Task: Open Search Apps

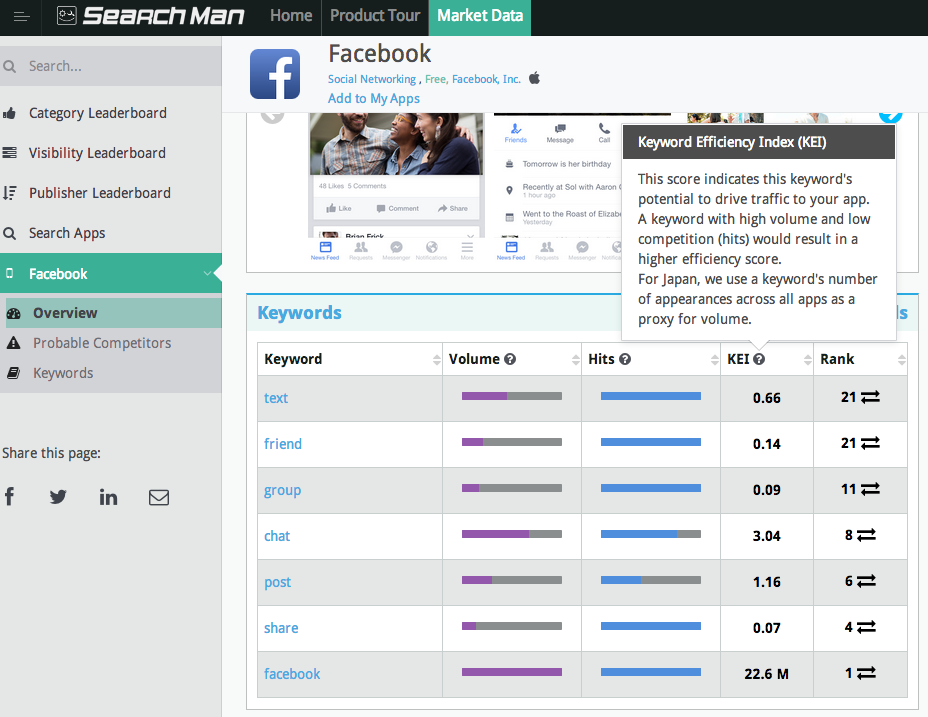Action: pos(67,233)
